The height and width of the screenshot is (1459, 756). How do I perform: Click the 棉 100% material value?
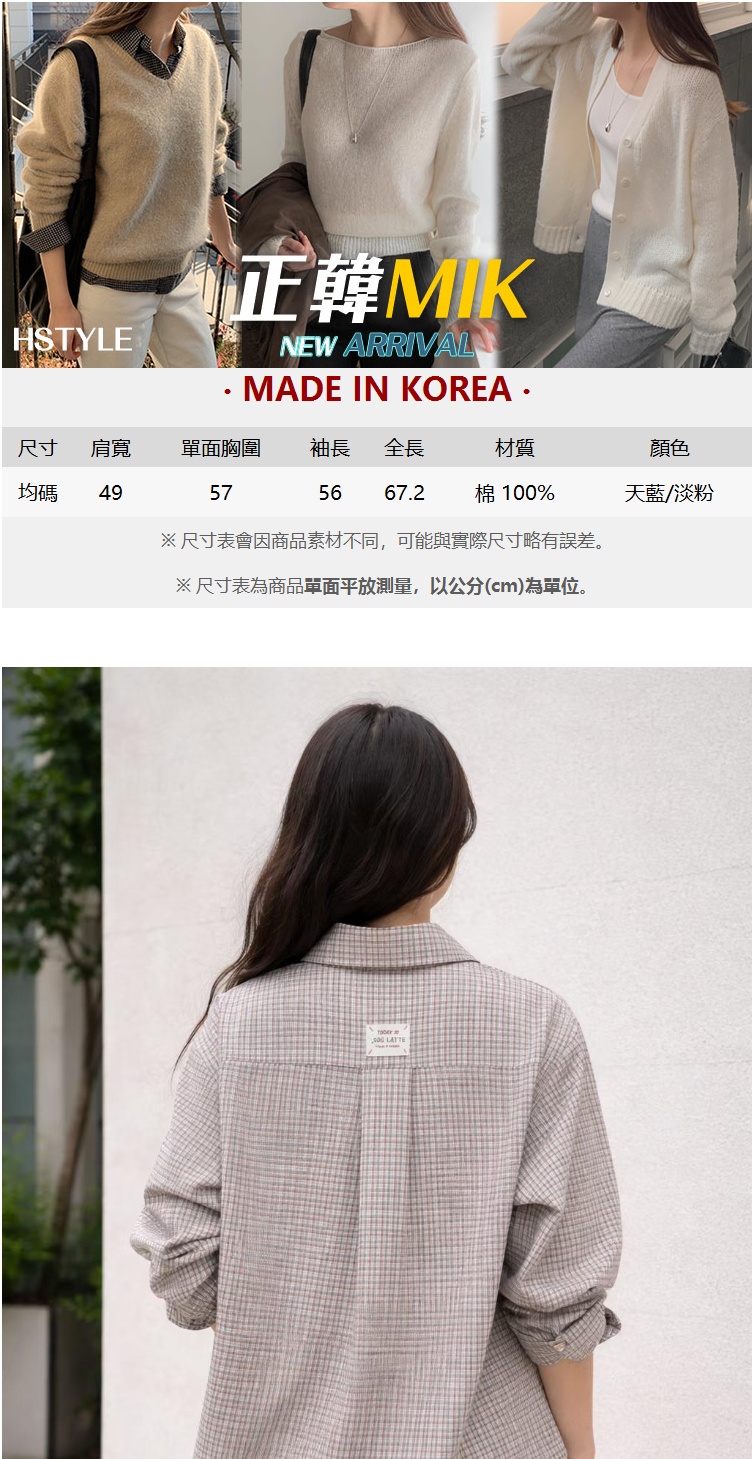click(515, 492)
